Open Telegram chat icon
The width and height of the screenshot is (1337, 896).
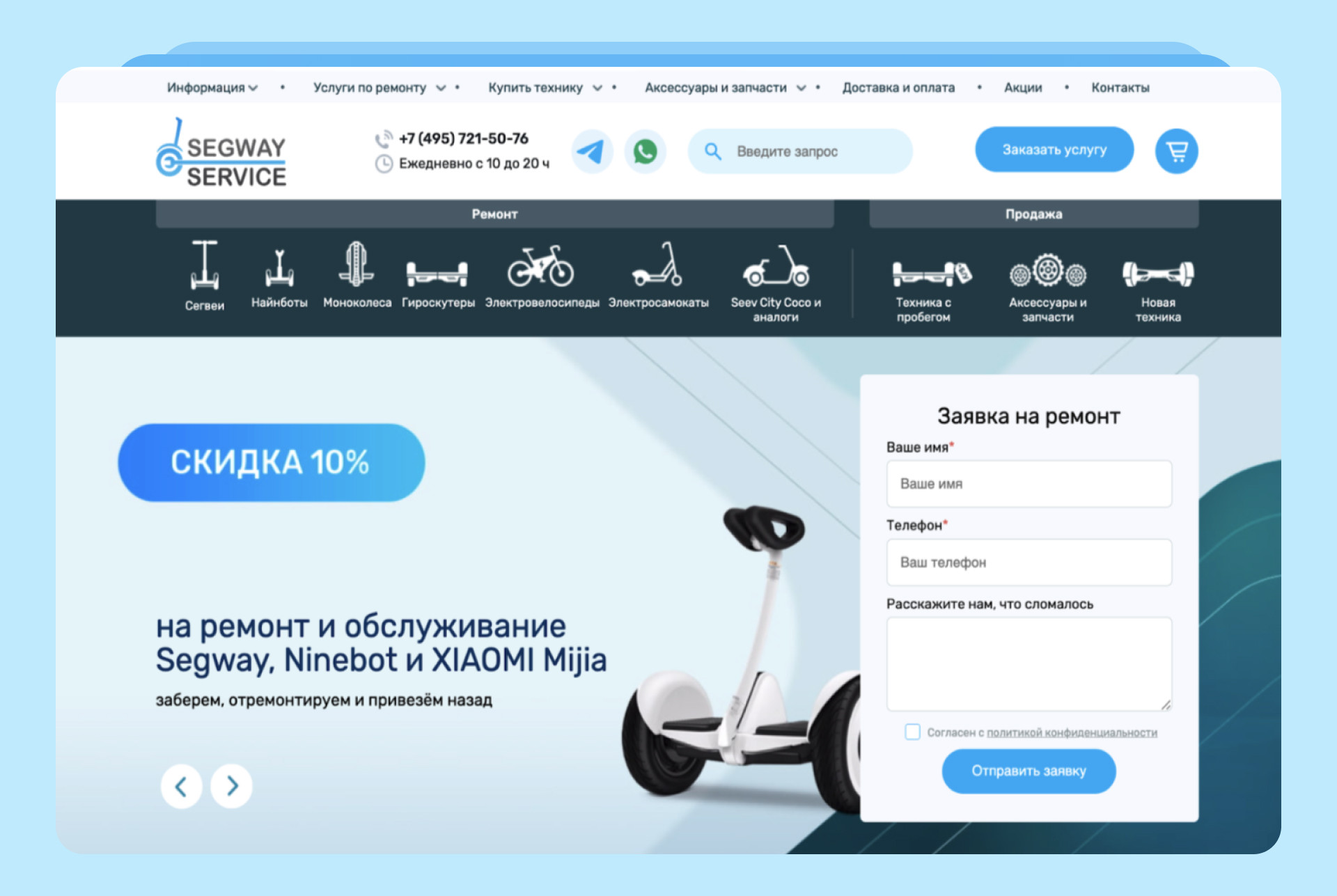[592, 151]
